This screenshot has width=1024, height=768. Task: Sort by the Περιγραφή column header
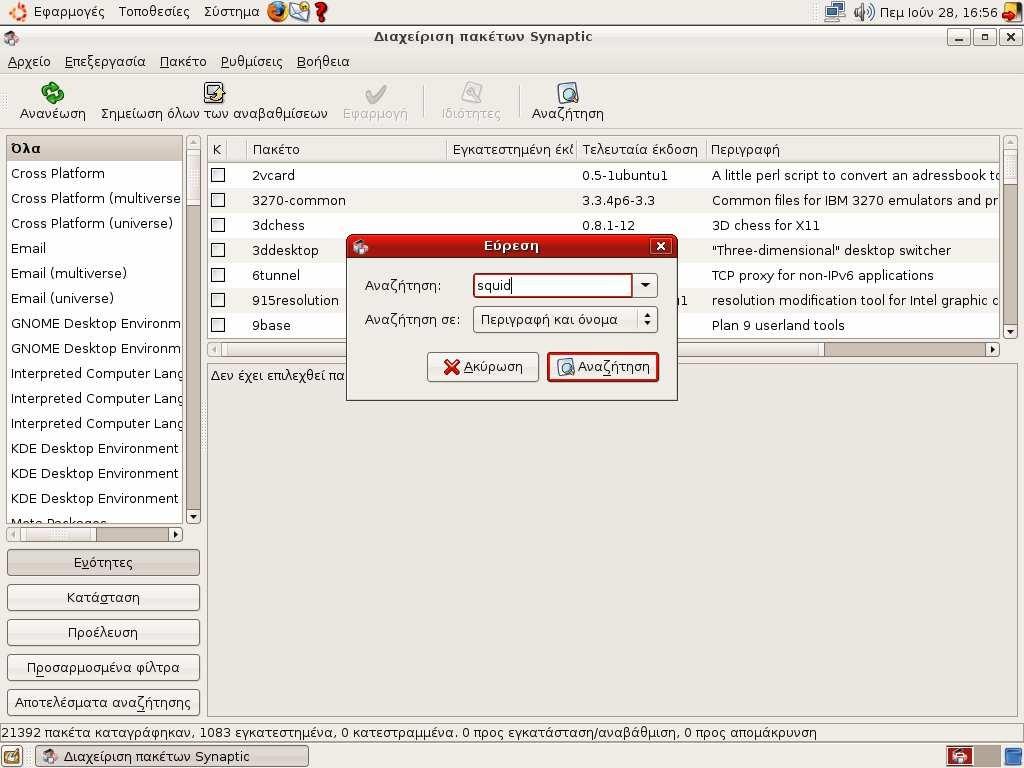click(x=852, y=150)
